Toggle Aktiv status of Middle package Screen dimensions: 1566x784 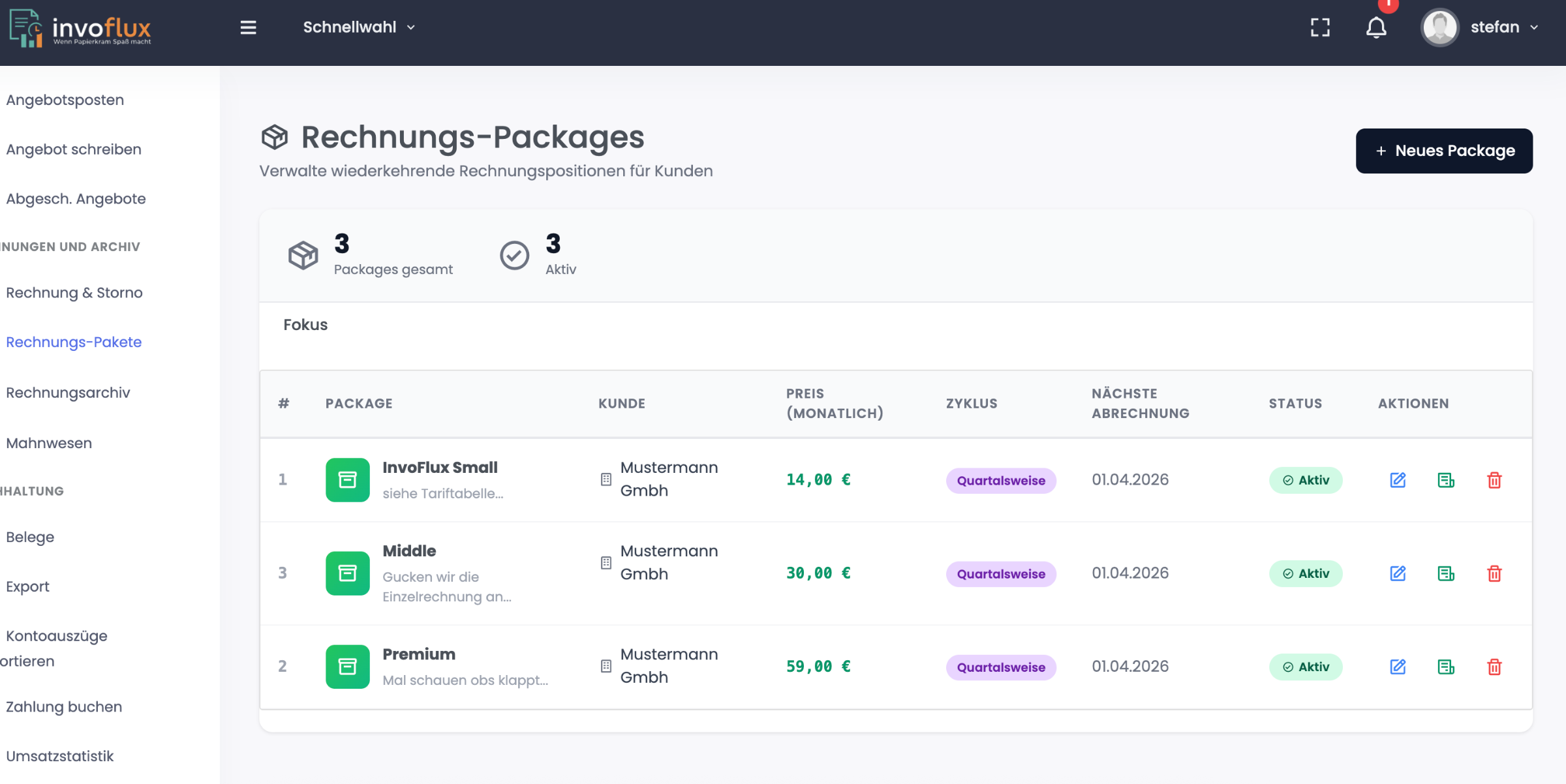point(1305,573)
